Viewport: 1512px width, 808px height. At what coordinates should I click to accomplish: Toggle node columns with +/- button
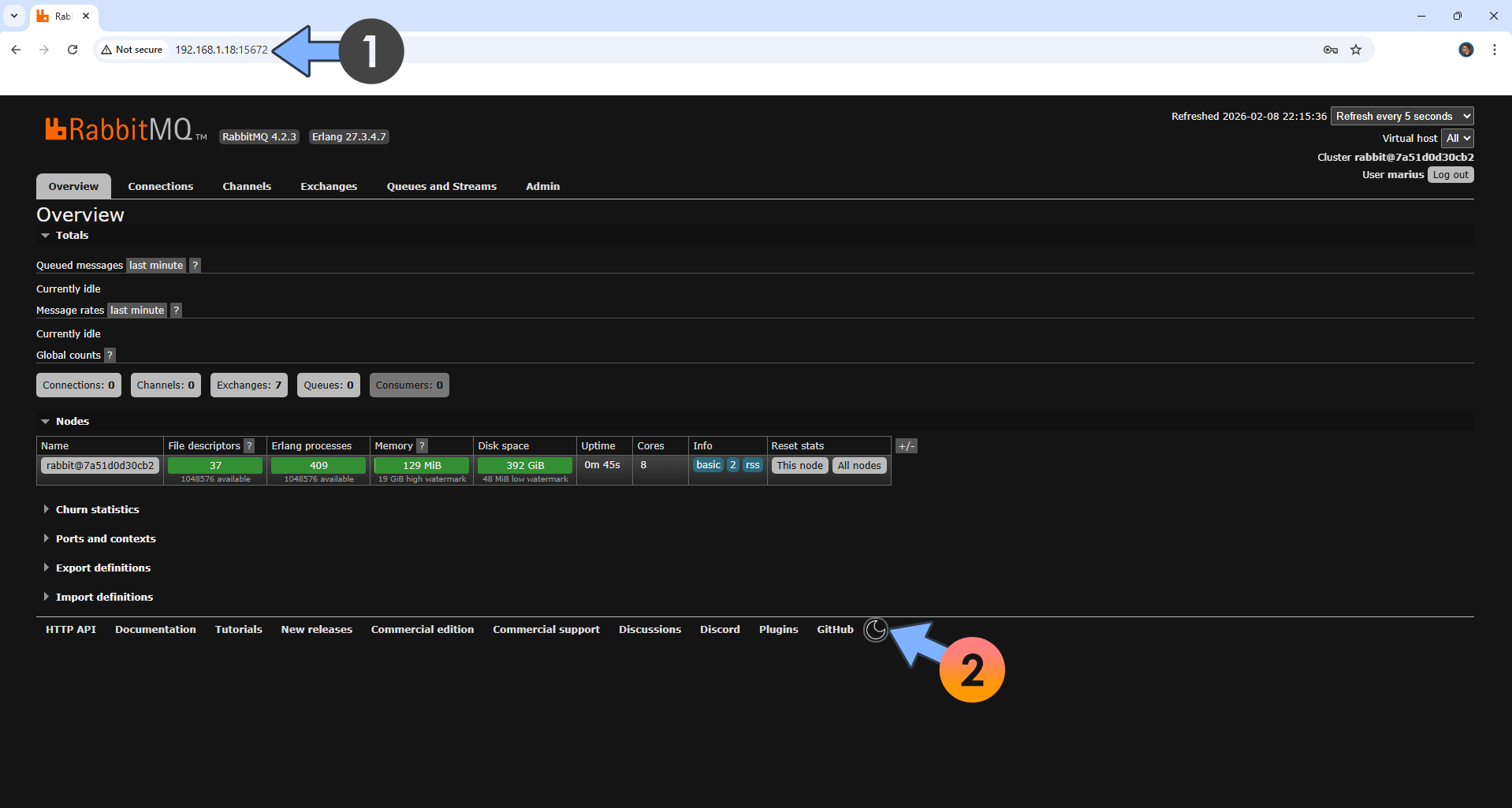(906, 446)
